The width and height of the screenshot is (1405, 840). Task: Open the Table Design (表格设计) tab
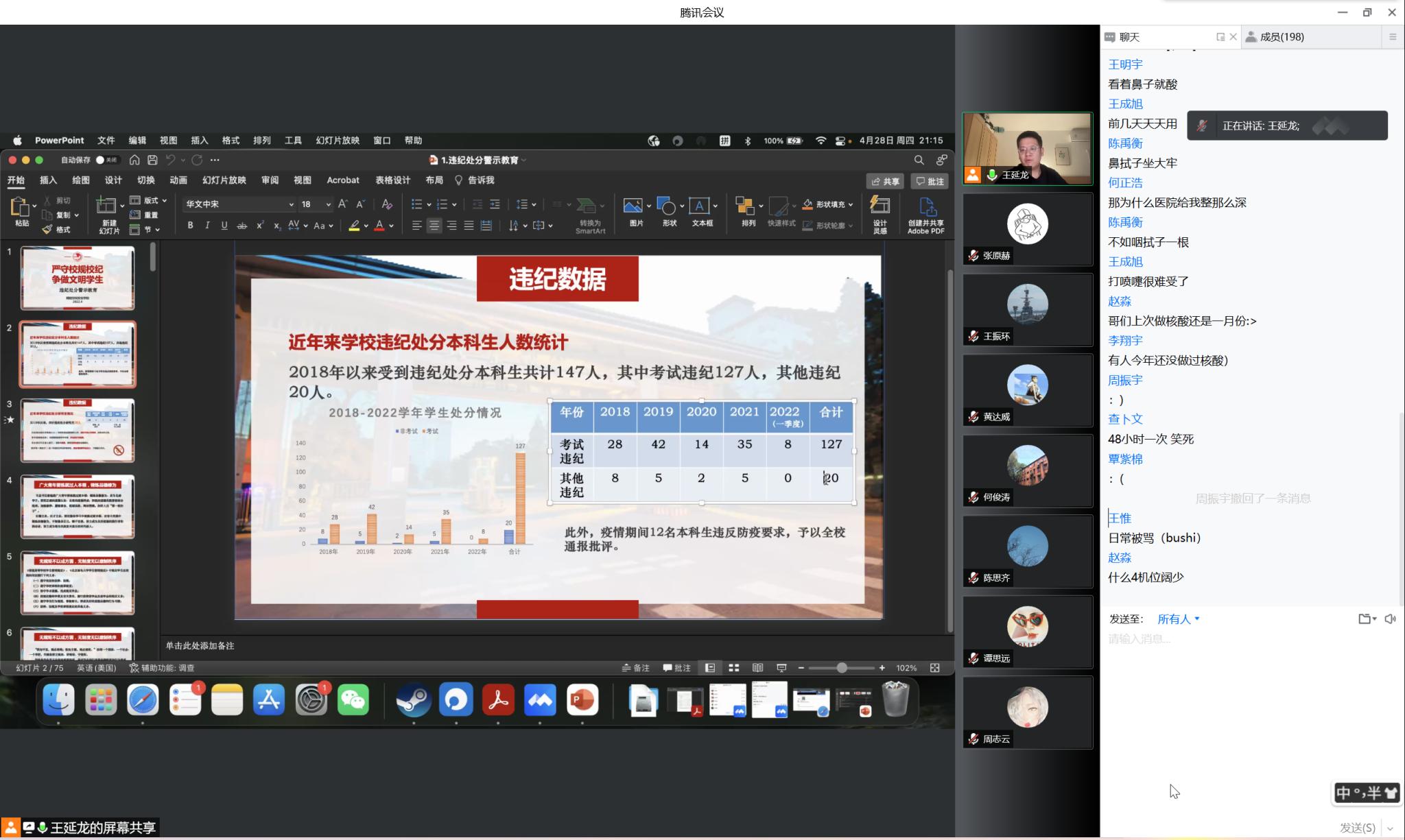[x=392, y=180]
